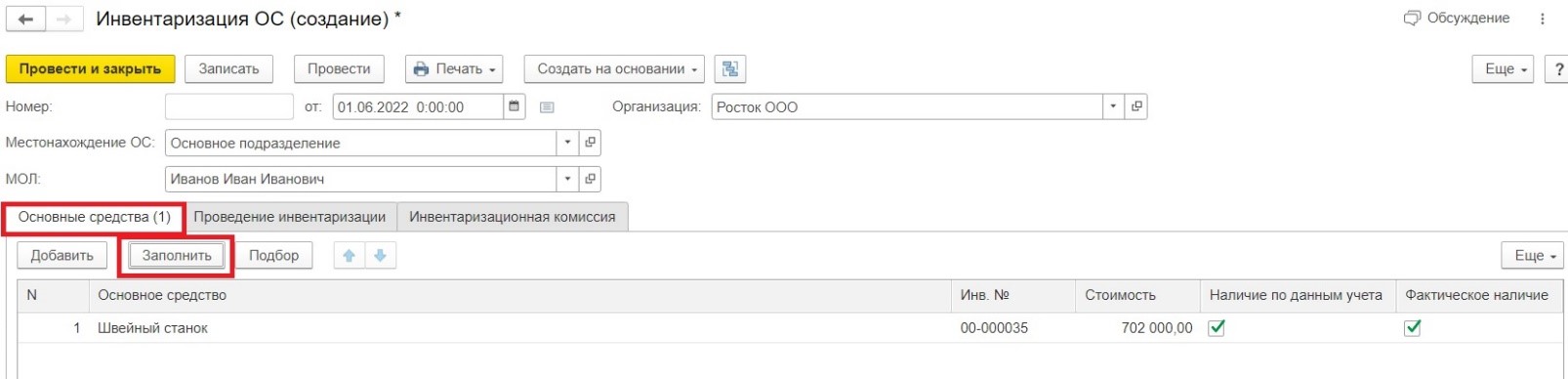This screenshot has height=379, width=1568.
Task: Open the Организация field's link icon
Action: pos(1135,106)
